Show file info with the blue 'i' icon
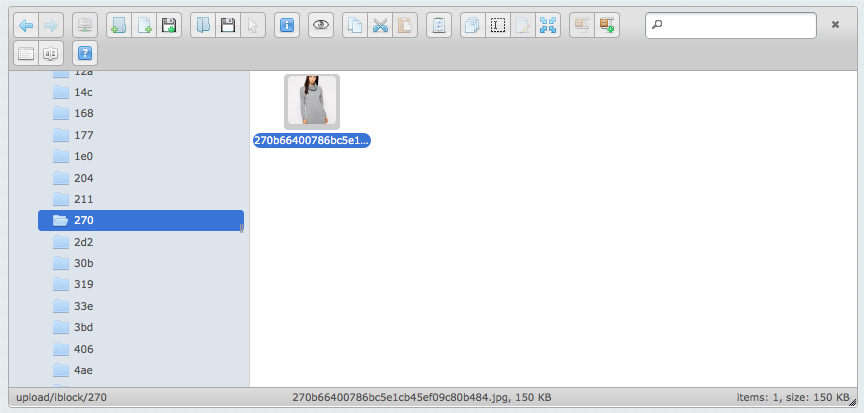 [x=286, y=25]
